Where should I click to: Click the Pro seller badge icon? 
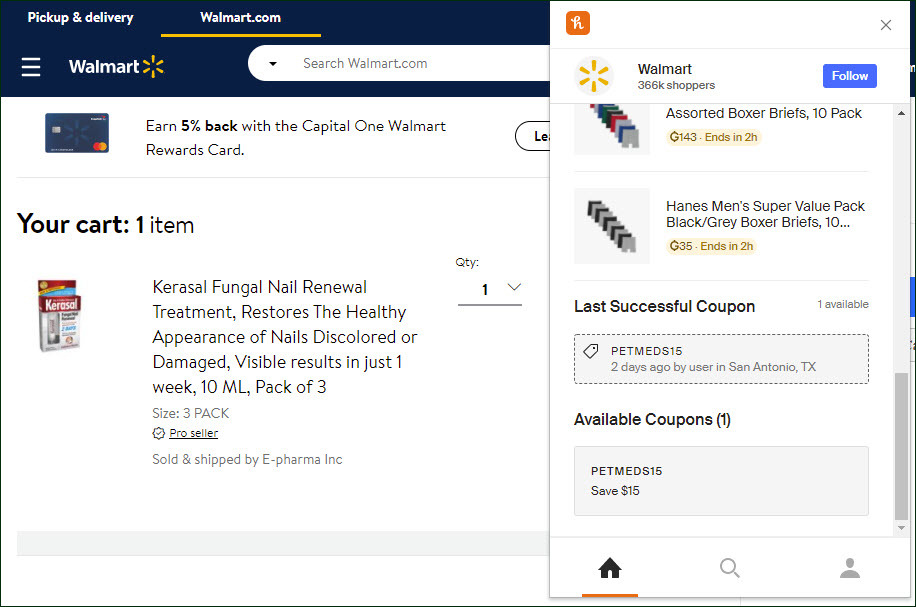[x=158, y=433]
